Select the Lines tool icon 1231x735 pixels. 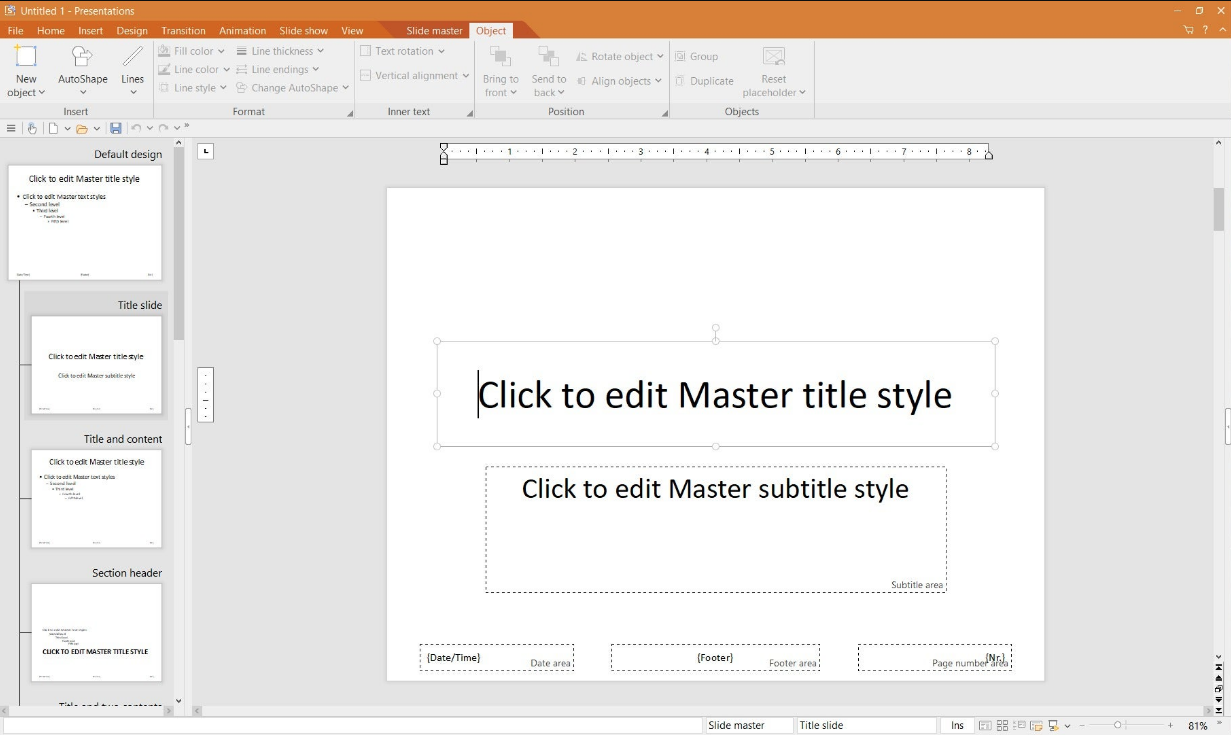click(132, 57)
